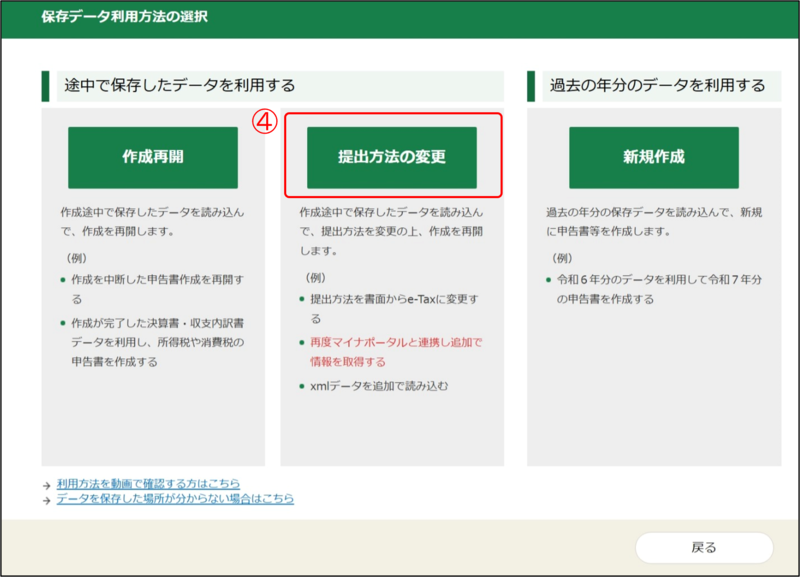Click the green bar beside 過去の年分のデータを利用する
The image size is (800, 577).
(531, 86)
